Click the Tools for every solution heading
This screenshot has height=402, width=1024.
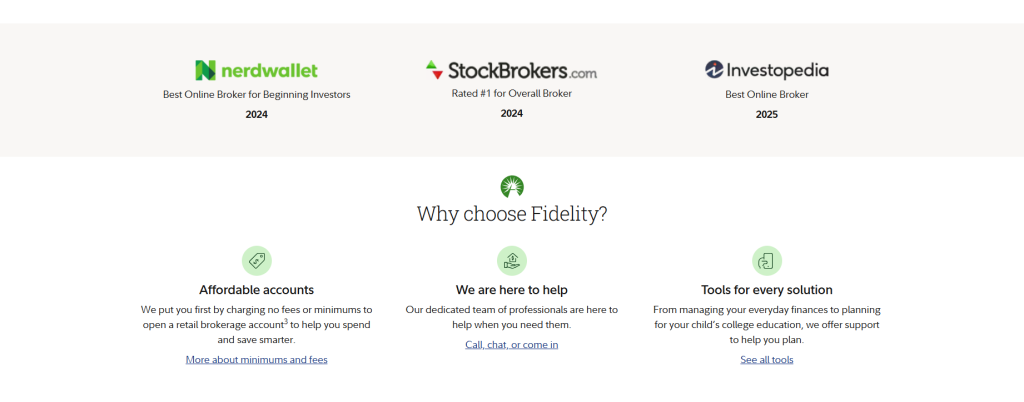tap(767, 290)
